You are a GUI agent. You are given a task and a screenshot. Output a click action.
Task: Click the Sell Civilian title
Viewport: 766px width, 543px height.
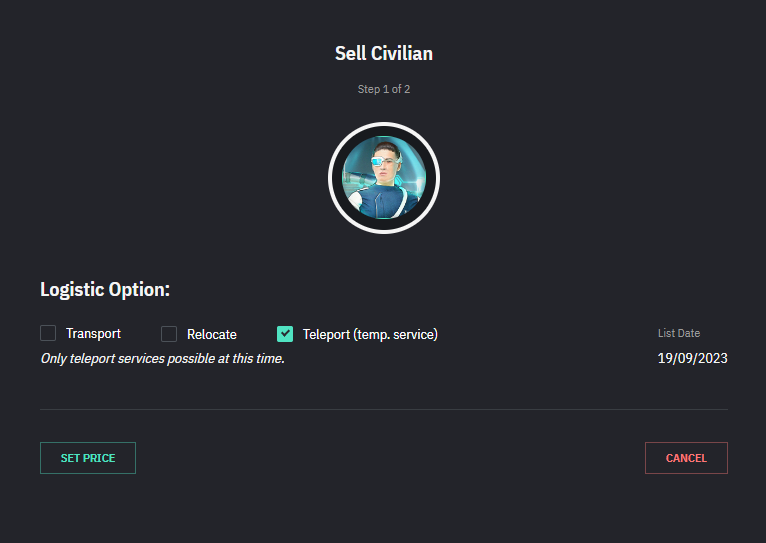tap(384, 53)
